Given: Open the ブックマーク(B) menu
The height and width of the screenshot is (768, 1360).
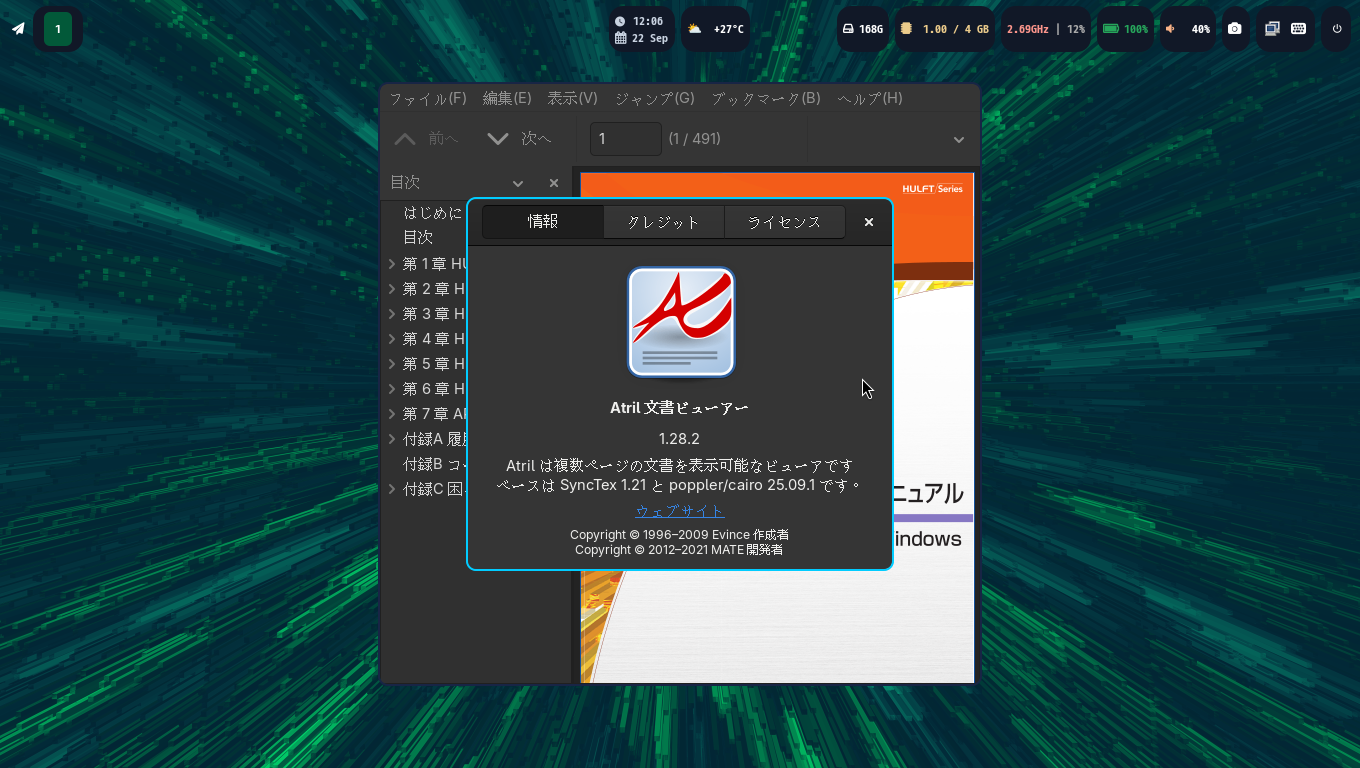Looking at the screenshot, I should tap(765, 98).
